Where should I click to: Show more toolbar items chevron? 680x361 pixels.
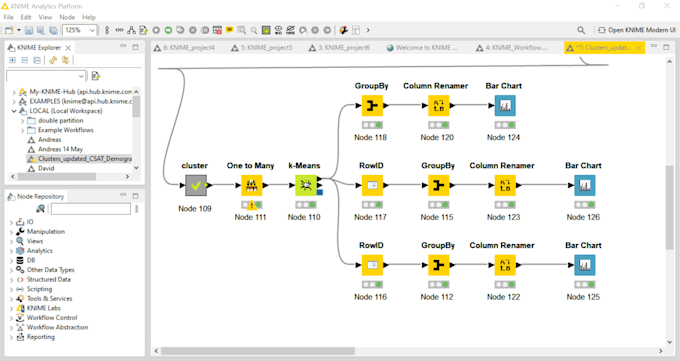pos(368,30)
